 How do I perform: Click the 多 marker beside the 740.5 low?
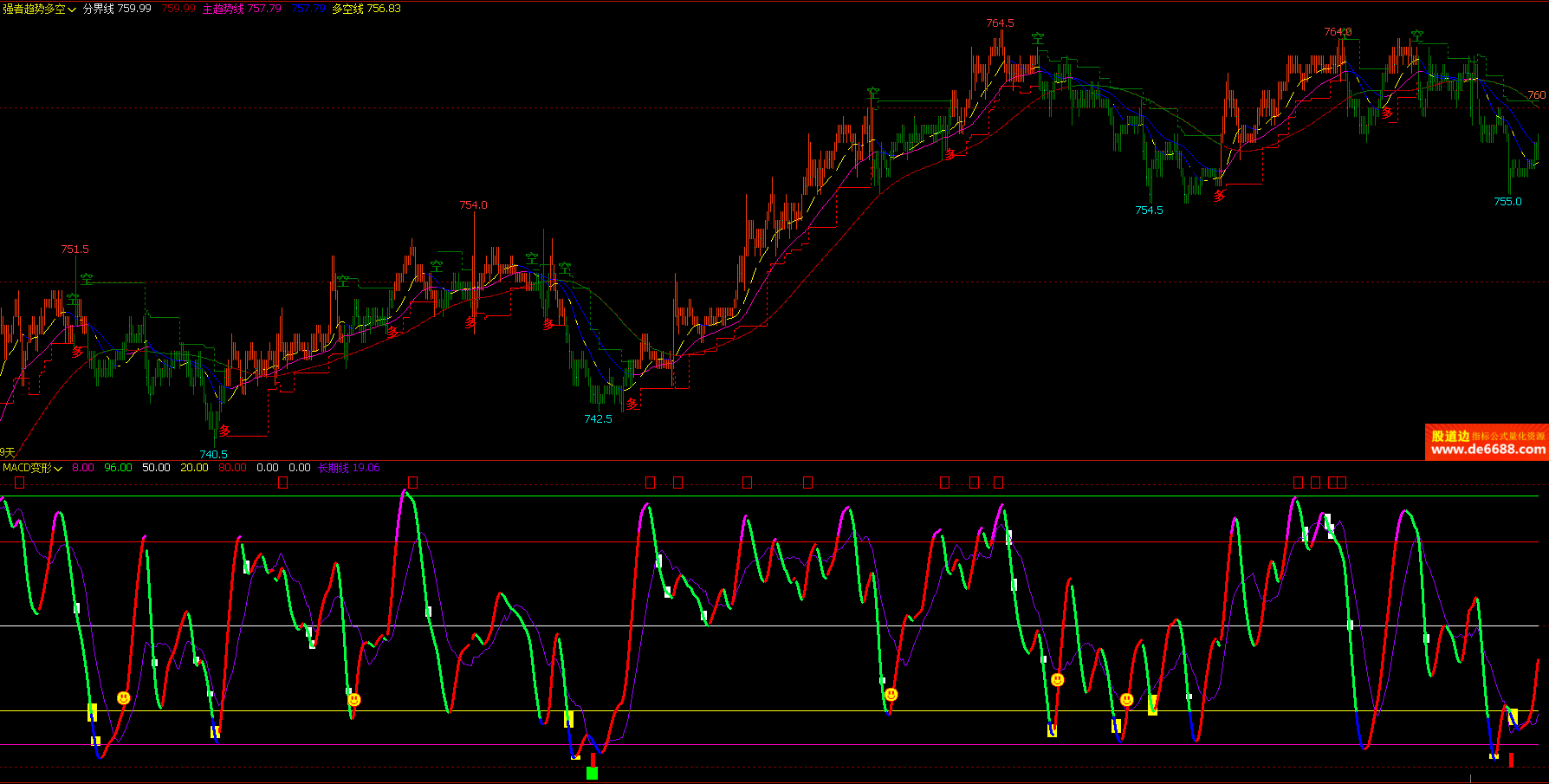coord(224,431)
